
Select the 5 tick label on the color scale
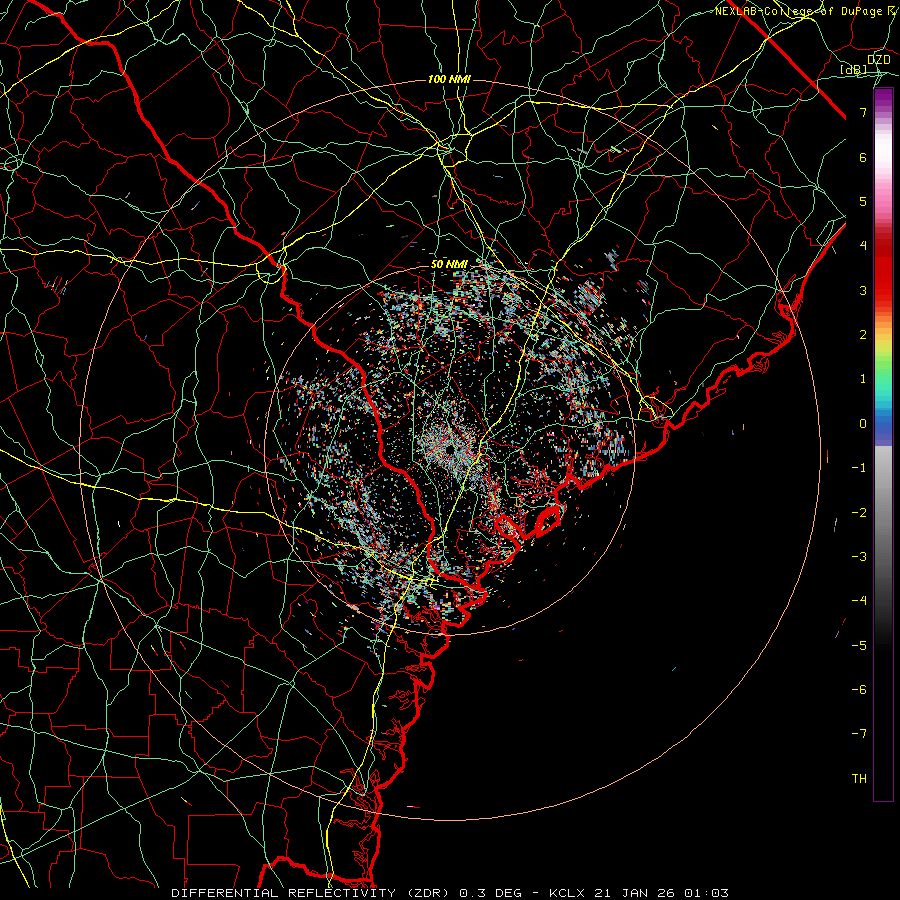[x=863, y=201]
